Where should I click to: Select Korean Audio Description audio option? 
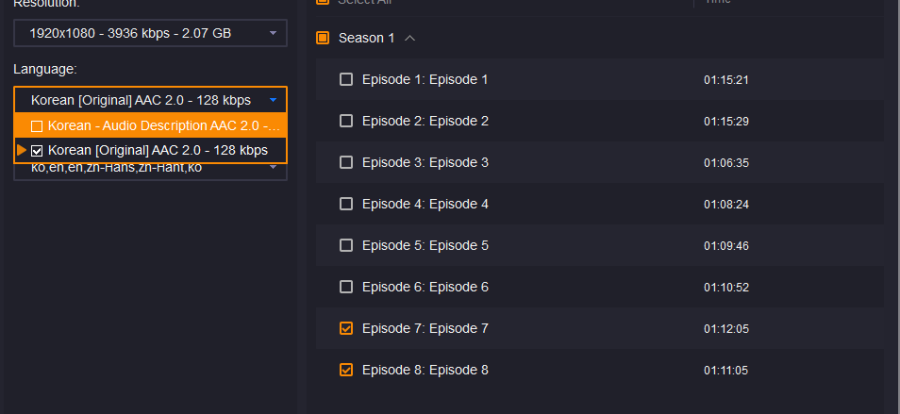pos(160,126)
